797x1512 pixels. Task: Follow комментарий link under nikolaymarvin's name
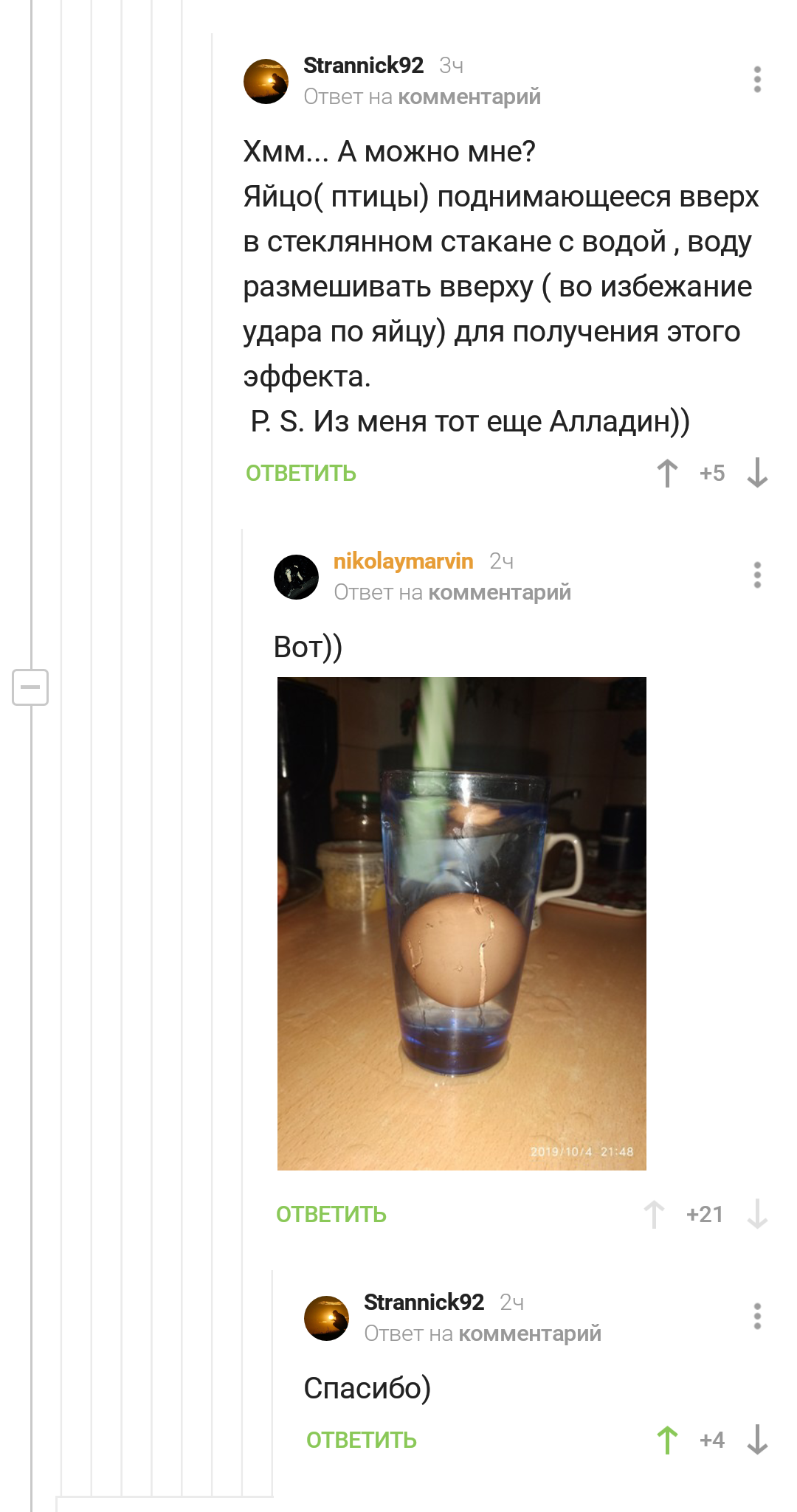pyautogui.click(x=500, y=592)
